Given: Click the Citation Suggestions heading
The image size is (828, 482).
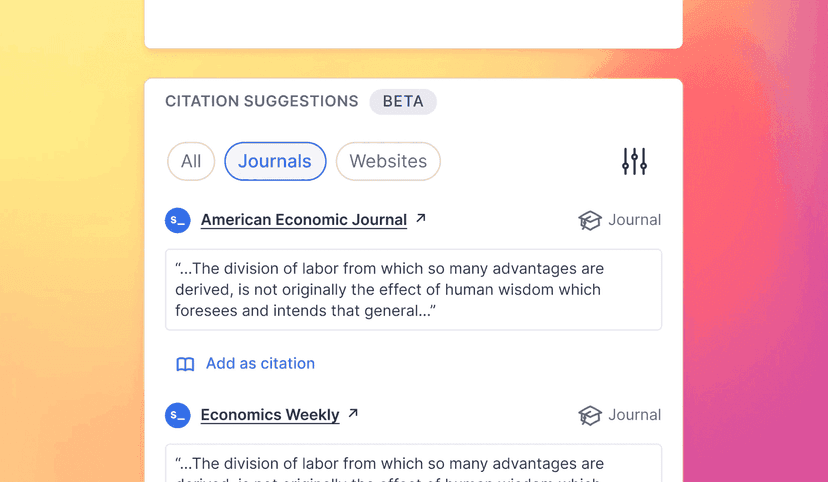Looking at the screenshot, I should click(261, 101).
